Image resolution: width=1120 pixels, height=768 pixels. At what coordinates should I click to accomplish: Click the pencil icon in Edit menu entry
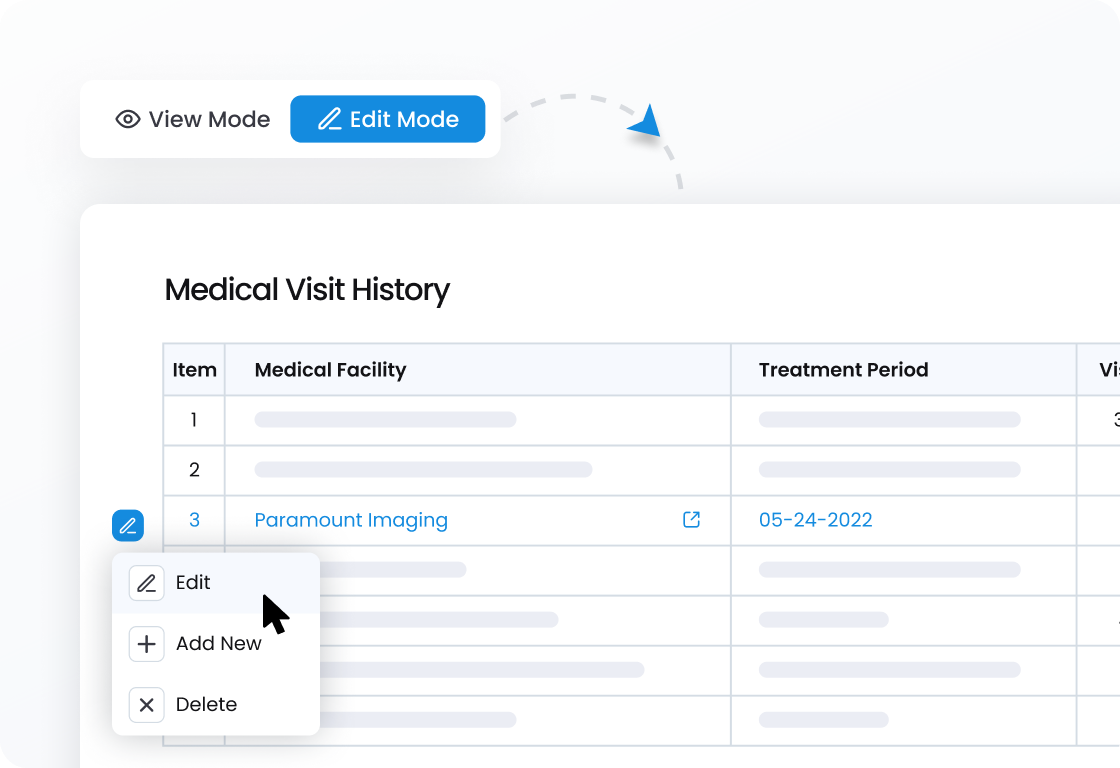146,583
